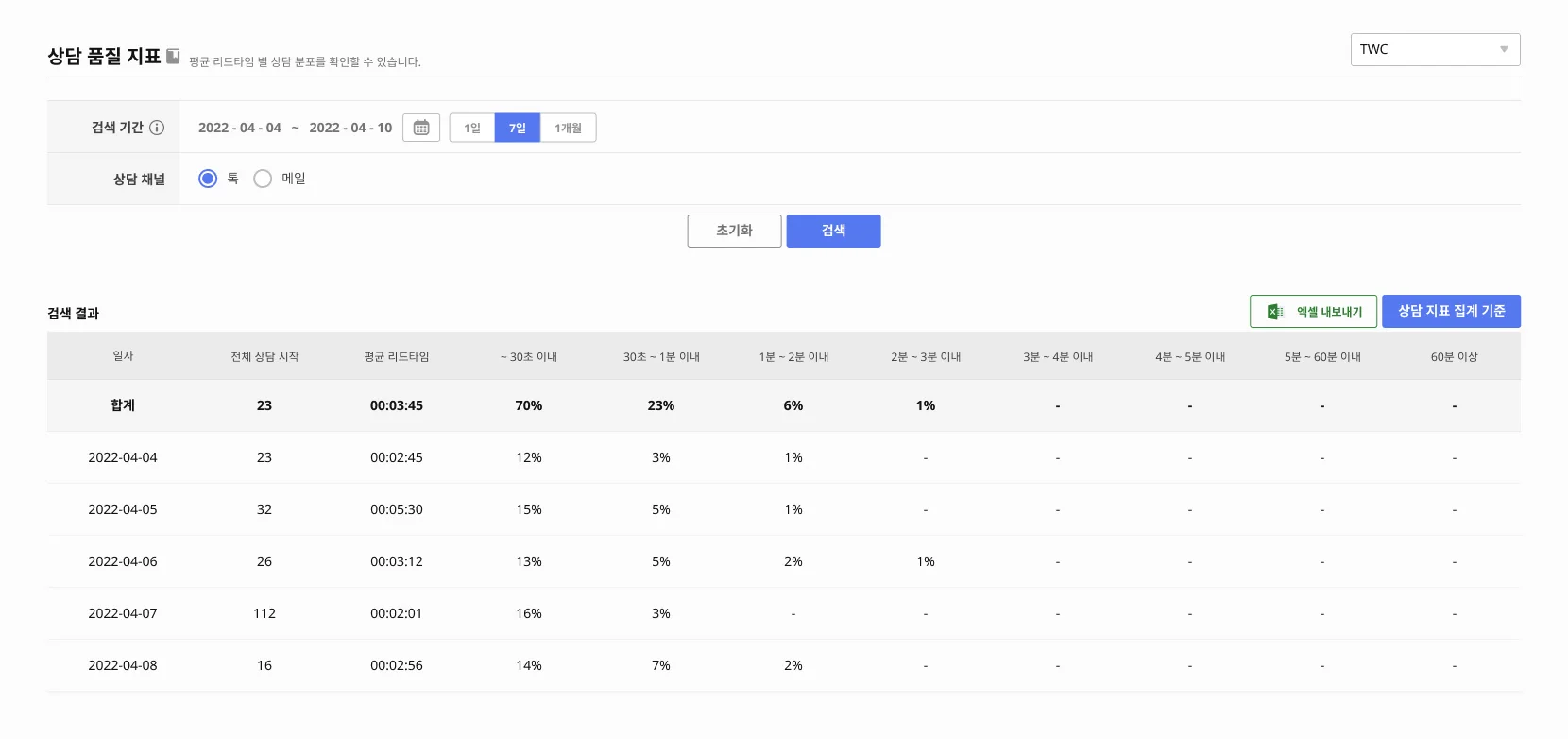Click the 전체 상담 시작 column header
This screenshot has height=739, width=1568.
pos(264,356)
